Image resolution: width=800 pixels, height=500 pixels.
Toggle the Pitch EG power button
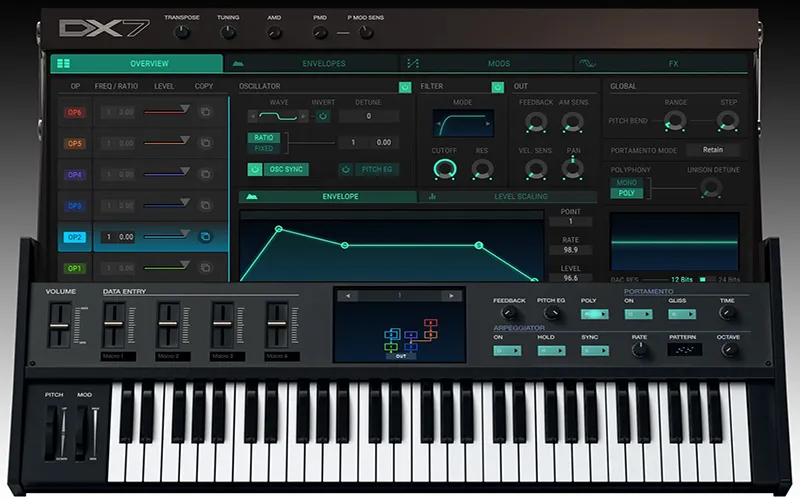coord(345,169)
